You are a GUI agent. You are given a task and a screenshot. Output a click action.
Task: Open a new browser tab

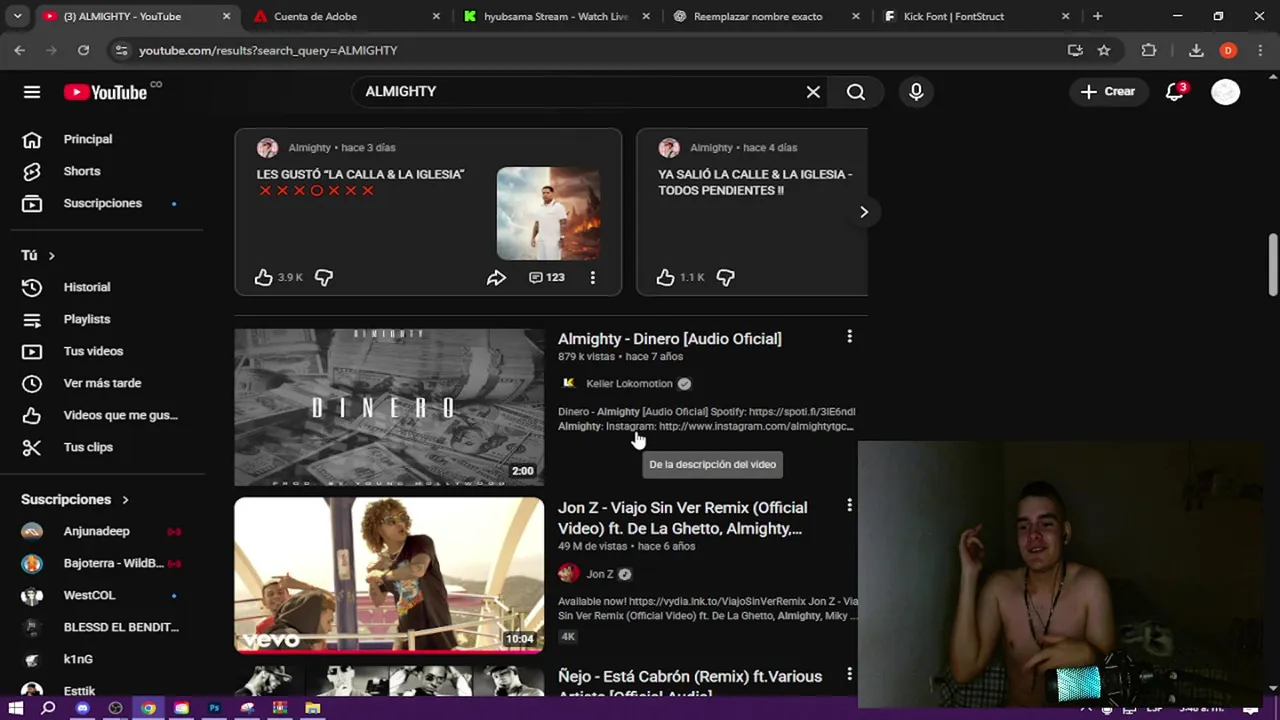[x=1097, y=16]
